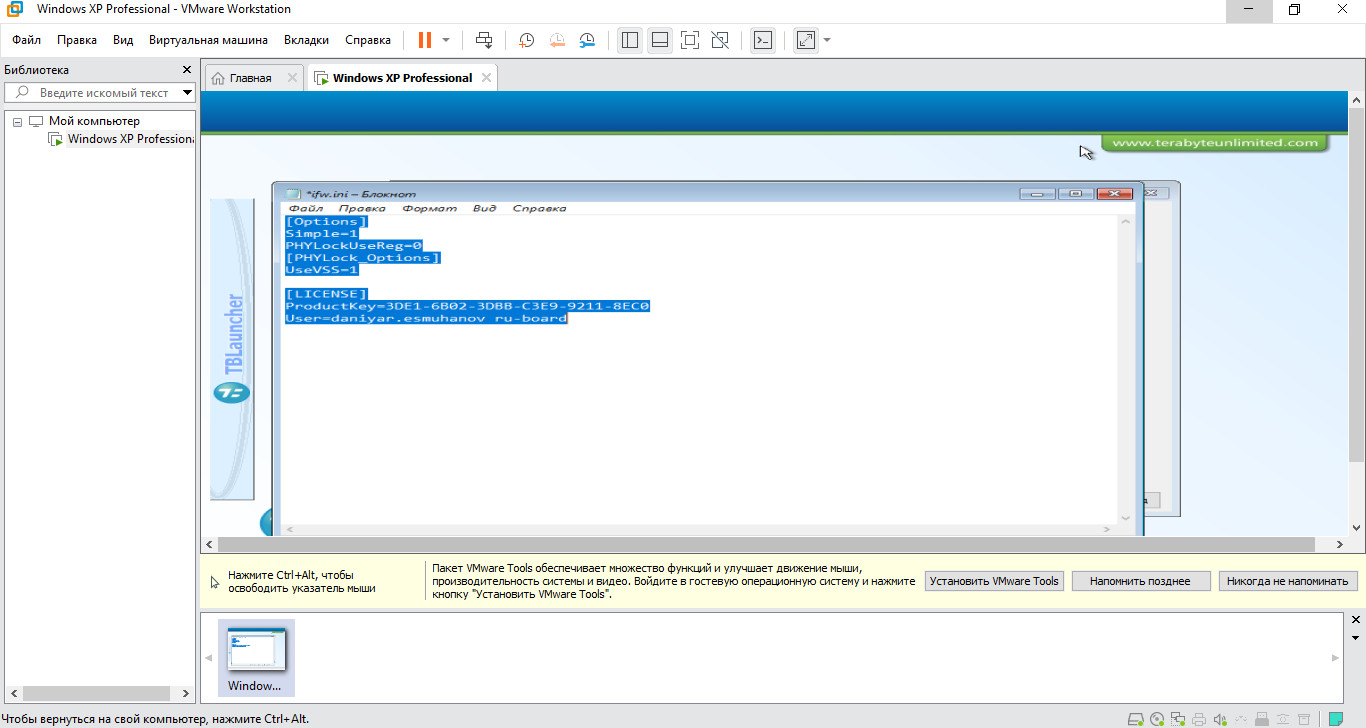This screenshot has height=728, width=1366.
Task: Click the USB device status icon
Action: [x=1262, y=718]
